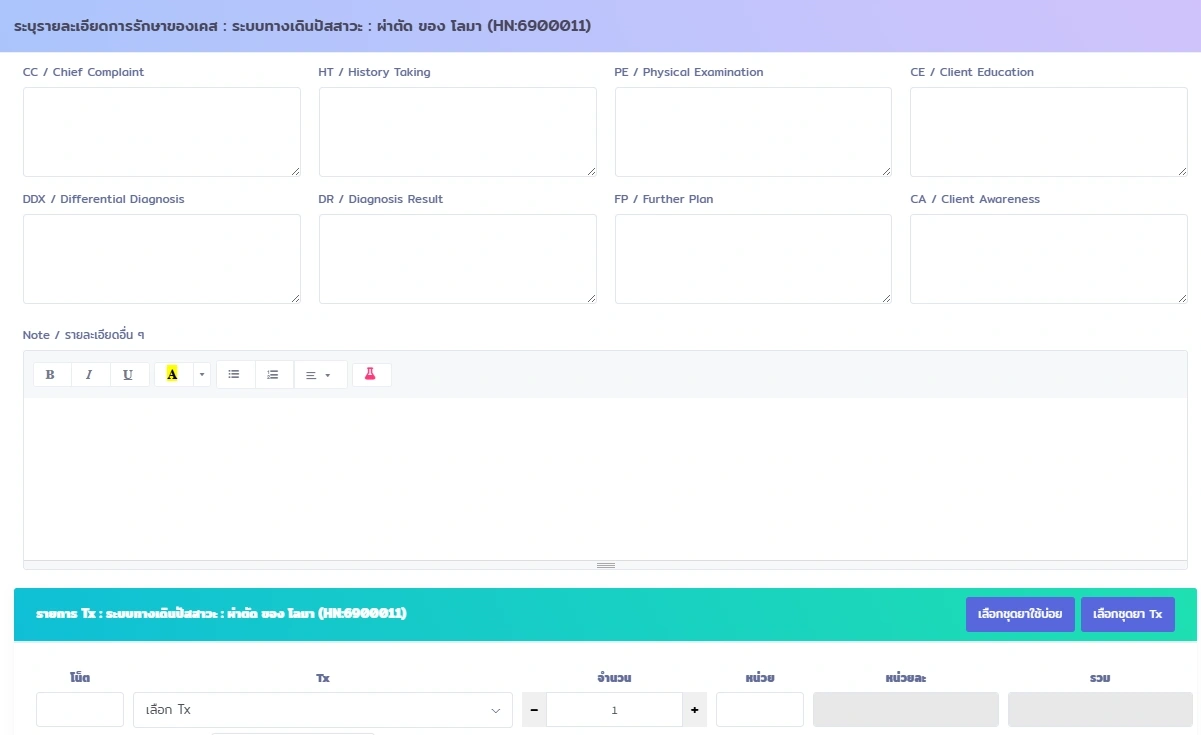Toggle italic formatting in Note editor

(x=89, y=375)
